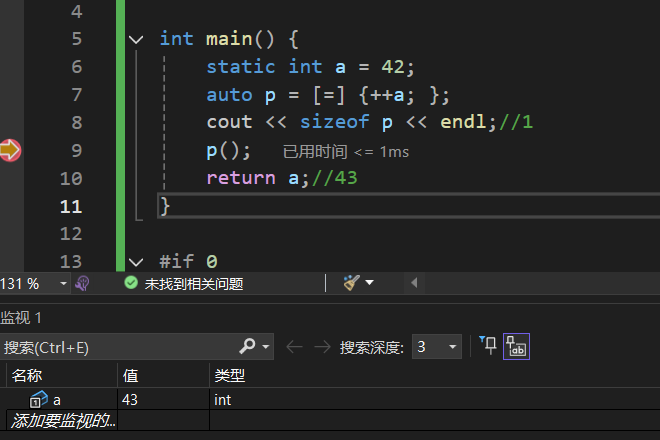Click the previous search result left arrow
Screen dimensions: 660x440
click(294, 347)
